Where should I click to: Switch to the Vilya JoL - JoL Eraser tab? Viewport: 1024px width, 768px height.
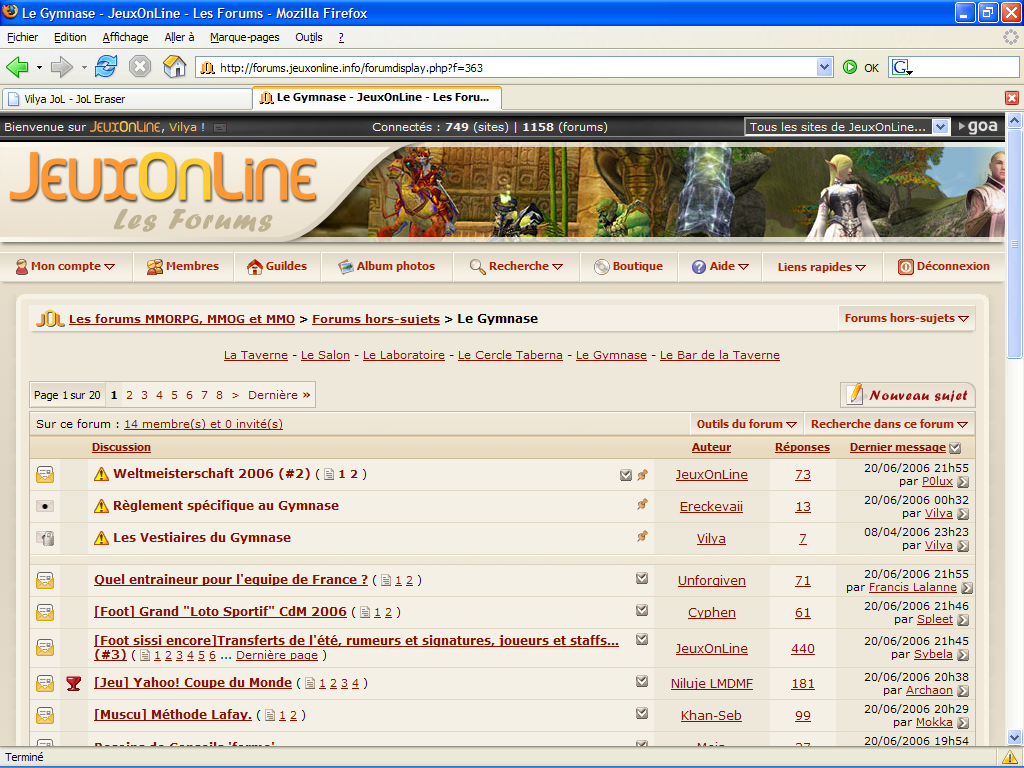(x=127, y=99)
